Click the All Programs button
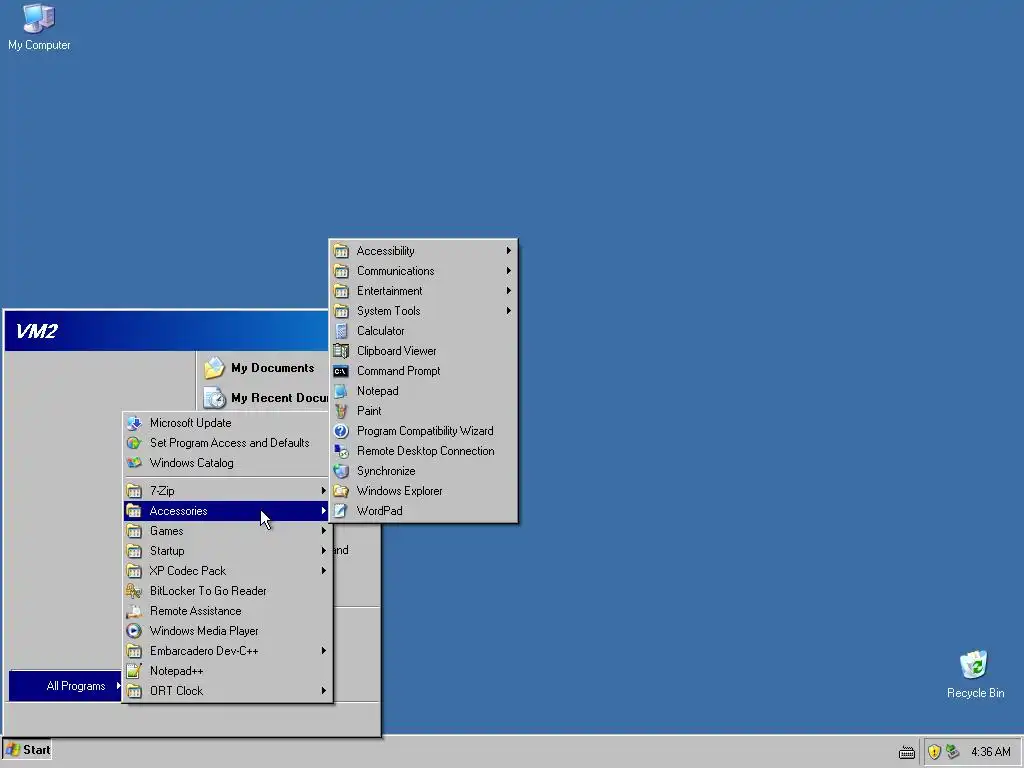The height and width of the screenshot is (768, 1024). click(65, 686)
